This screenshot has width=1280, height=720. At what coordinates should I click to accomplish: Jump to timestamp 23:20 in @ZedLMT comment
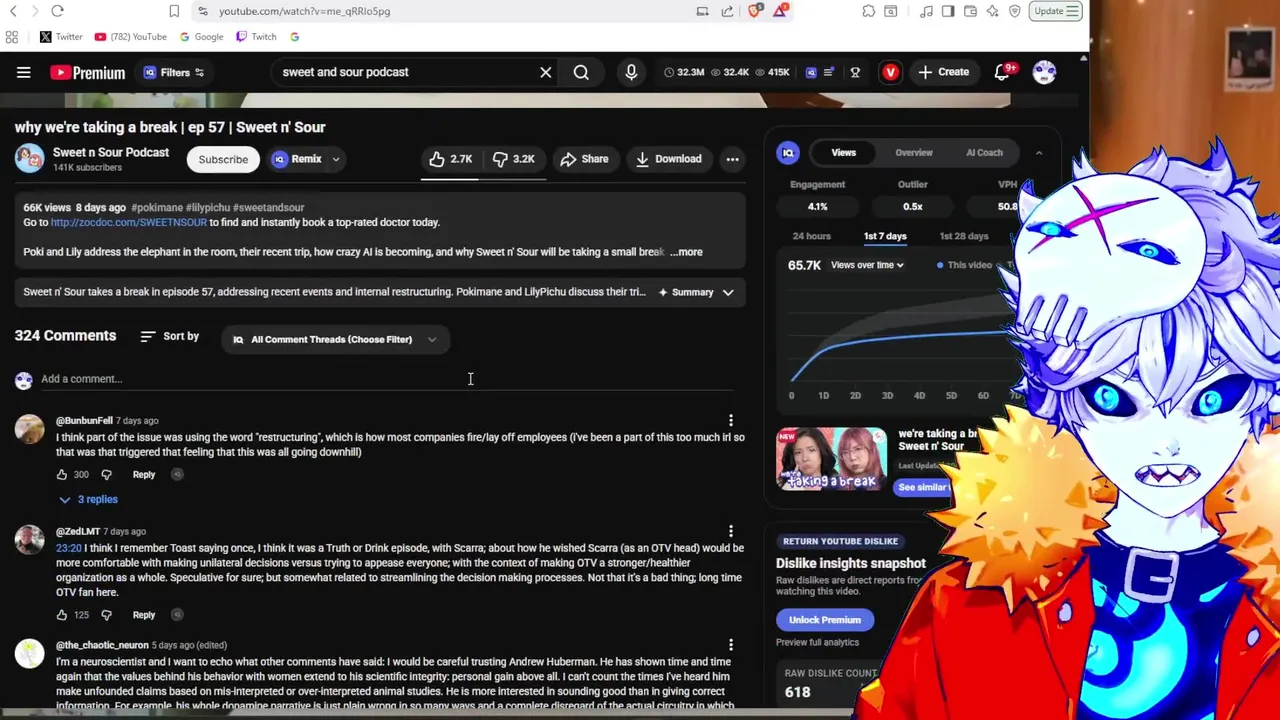point(69,548)
